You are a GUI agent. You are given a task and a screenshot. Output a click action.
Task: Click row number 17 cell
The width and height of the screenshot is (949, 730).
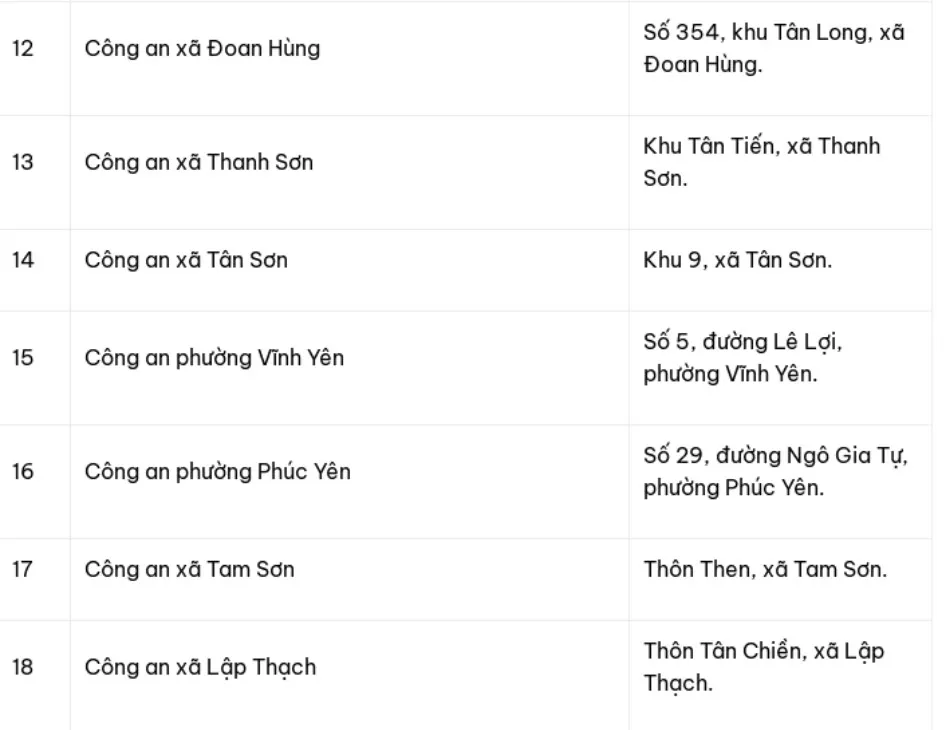pyautogui.click(x=34, y=579)
